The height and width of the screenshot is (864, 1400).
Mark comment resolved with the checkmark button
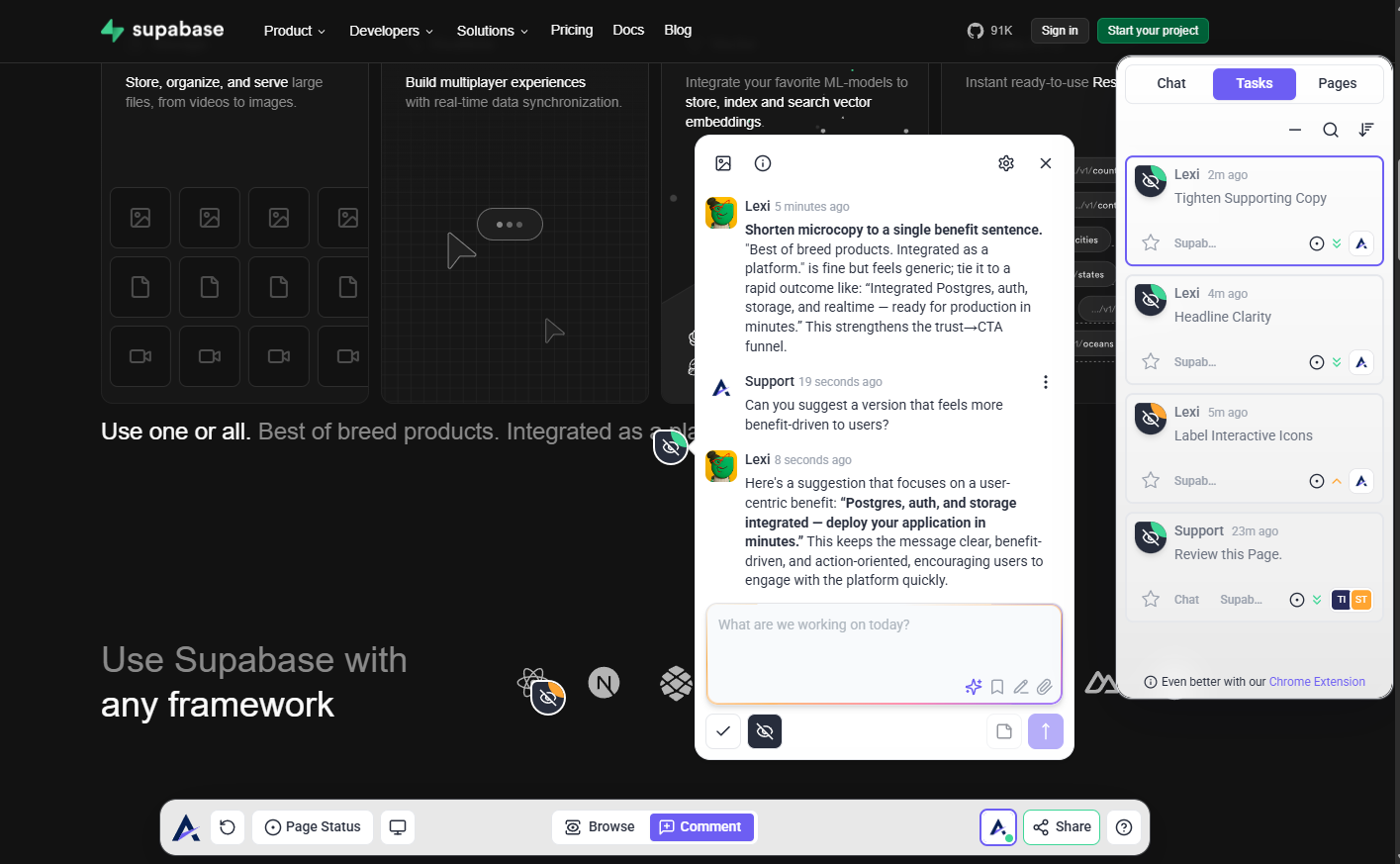coord(723,731)
